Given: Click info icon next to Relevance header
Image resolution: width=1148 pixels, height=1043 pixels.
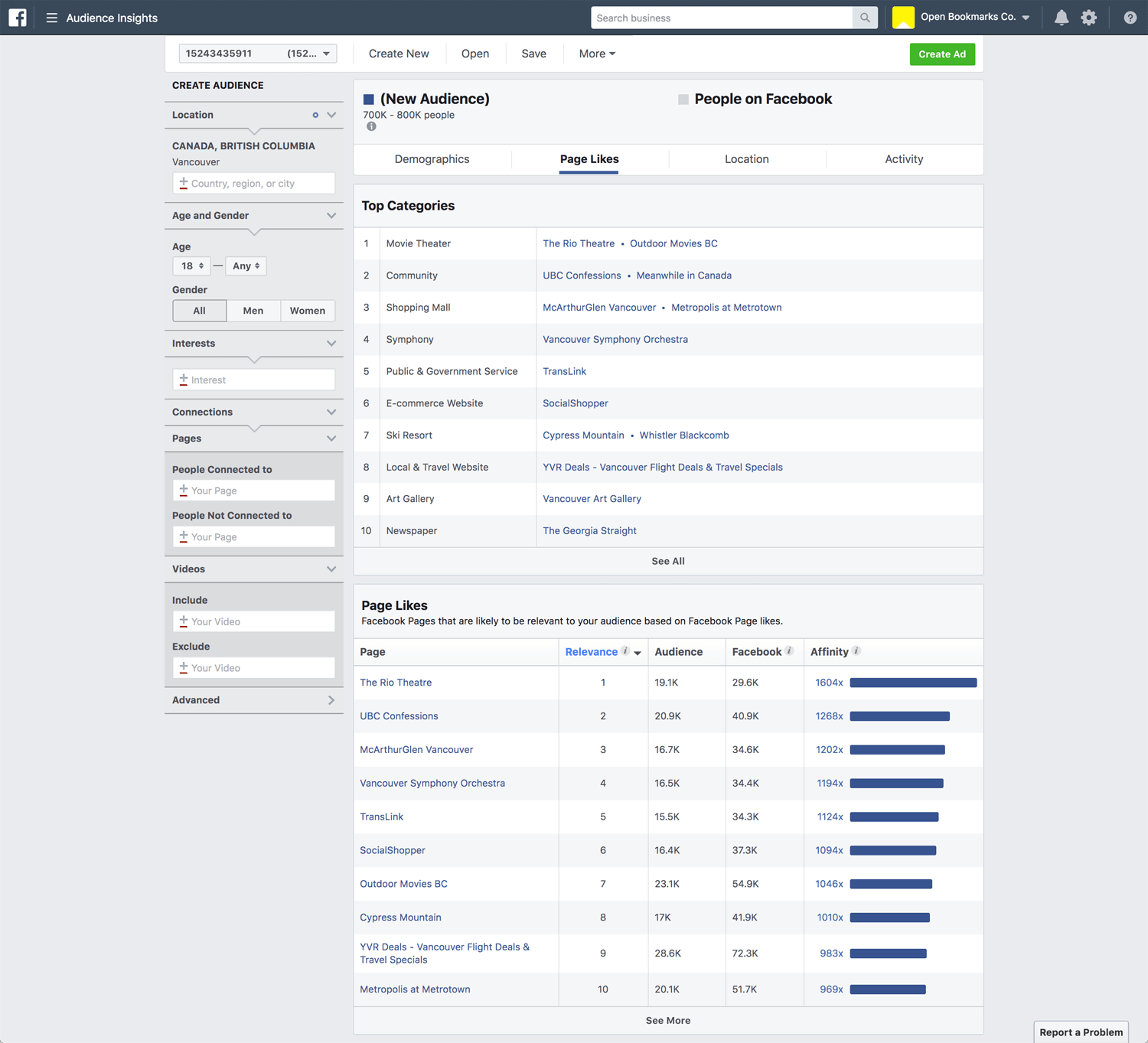Looking at the screenshot, I should [x=625, y=651].
